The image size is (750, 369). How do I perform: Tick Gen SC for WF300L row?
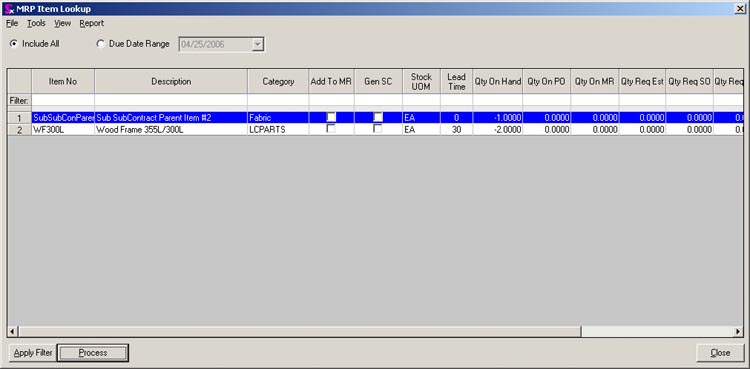[x=378, y=129]
